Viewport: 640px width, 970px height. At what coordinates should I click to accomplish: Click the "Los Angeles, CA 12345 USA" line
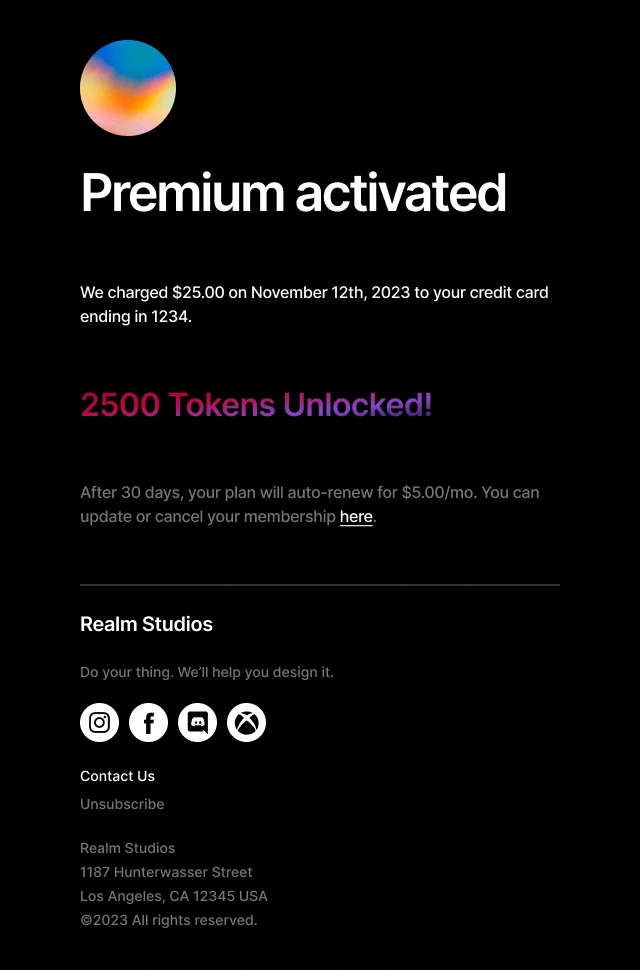pos(174,896)
